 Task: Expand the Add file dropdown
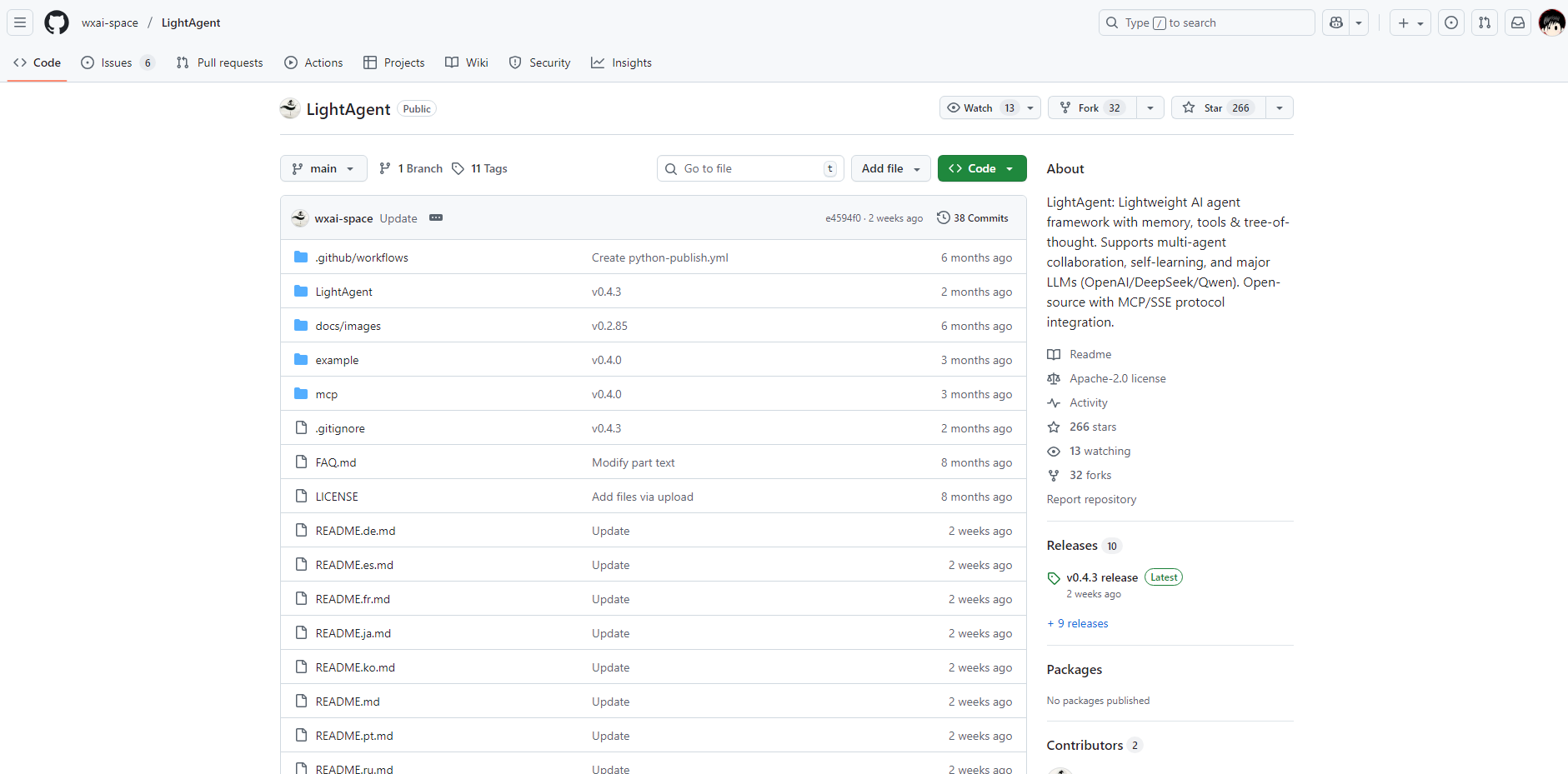[x=890, y=169]
